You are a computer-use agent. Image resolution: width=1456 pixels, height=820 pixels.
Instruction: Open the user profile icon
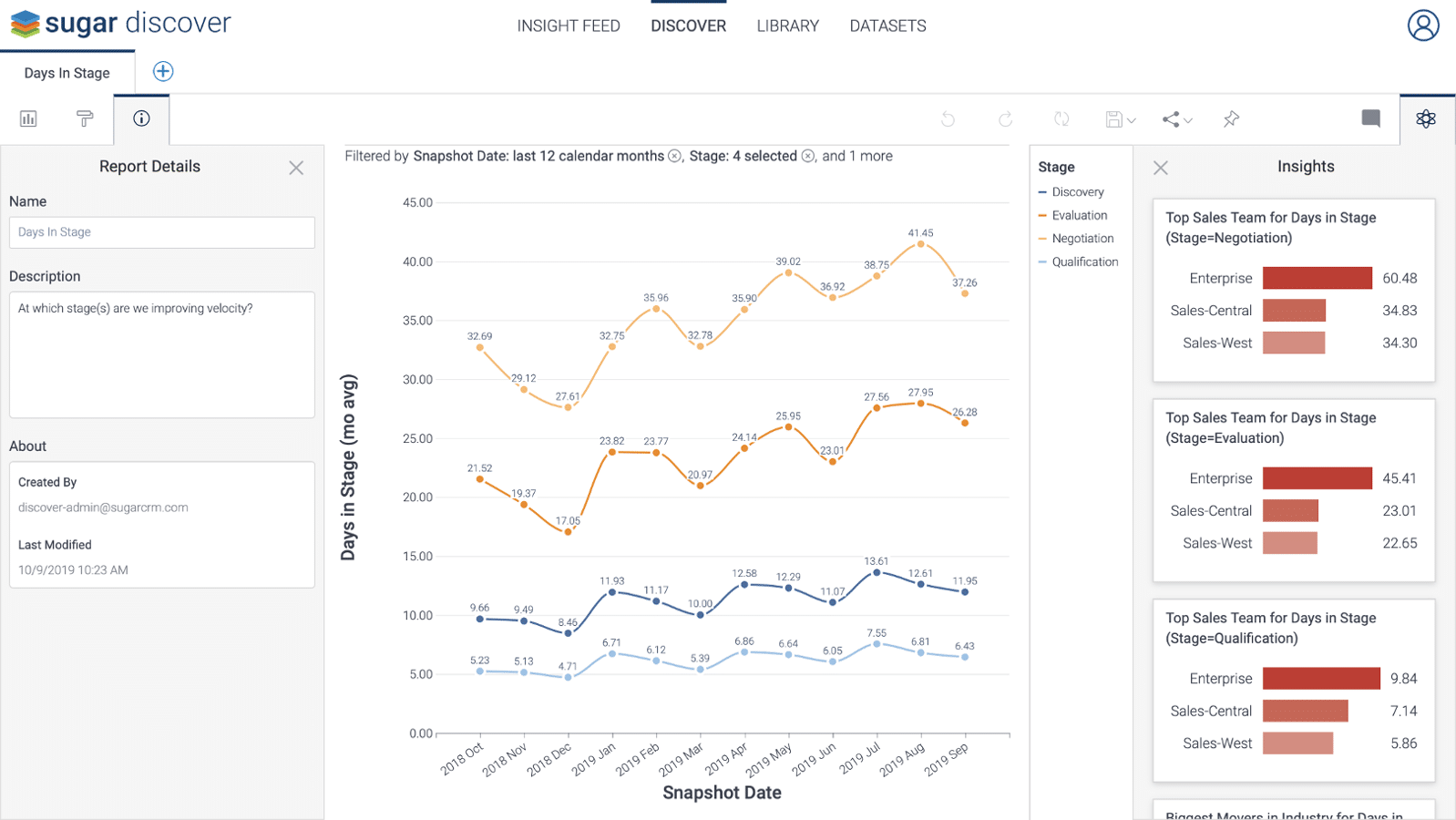[1423, 26]
